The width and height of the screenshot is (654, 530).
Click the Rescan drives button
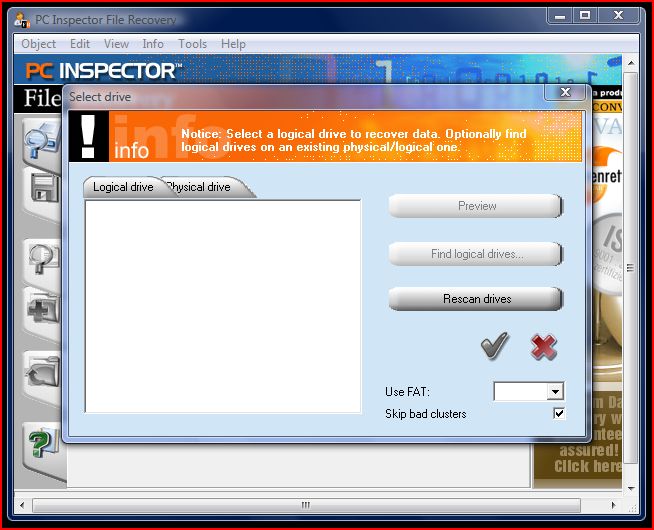coord(476,299)
